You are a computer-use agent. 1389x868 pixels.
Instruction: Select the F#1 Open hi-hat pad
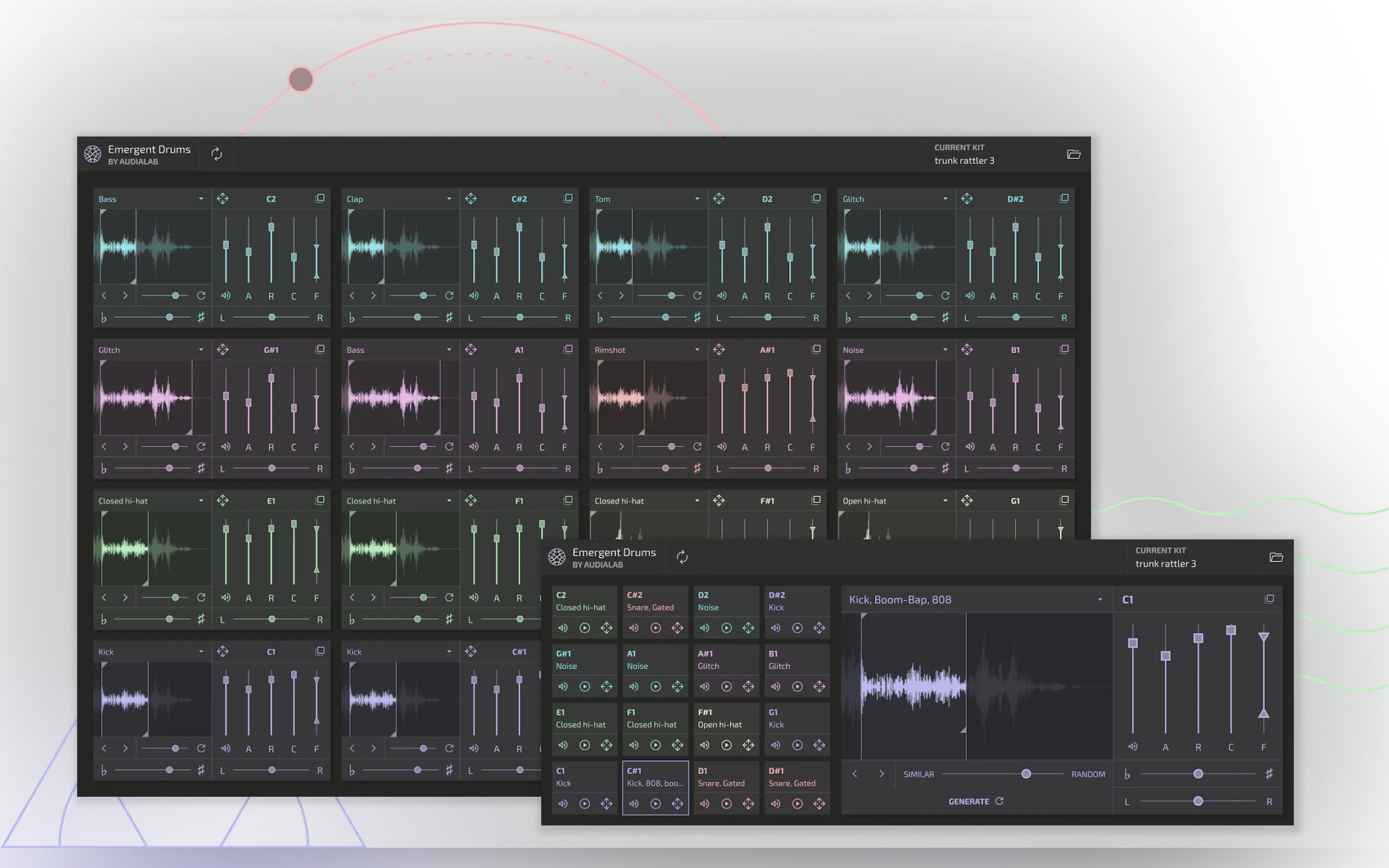coord(725,719)
